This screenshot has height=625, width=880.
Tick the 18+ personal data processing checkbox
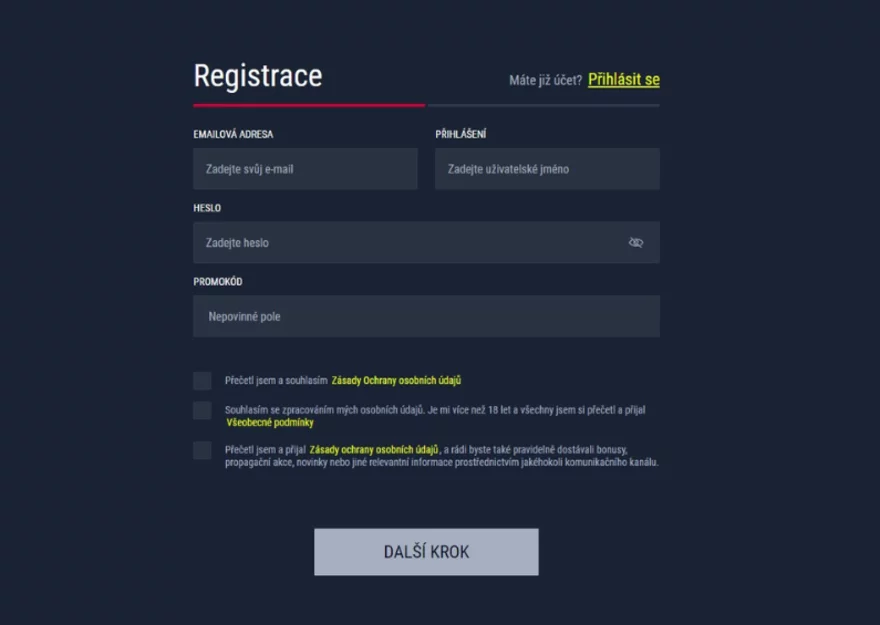click(203, 411)
